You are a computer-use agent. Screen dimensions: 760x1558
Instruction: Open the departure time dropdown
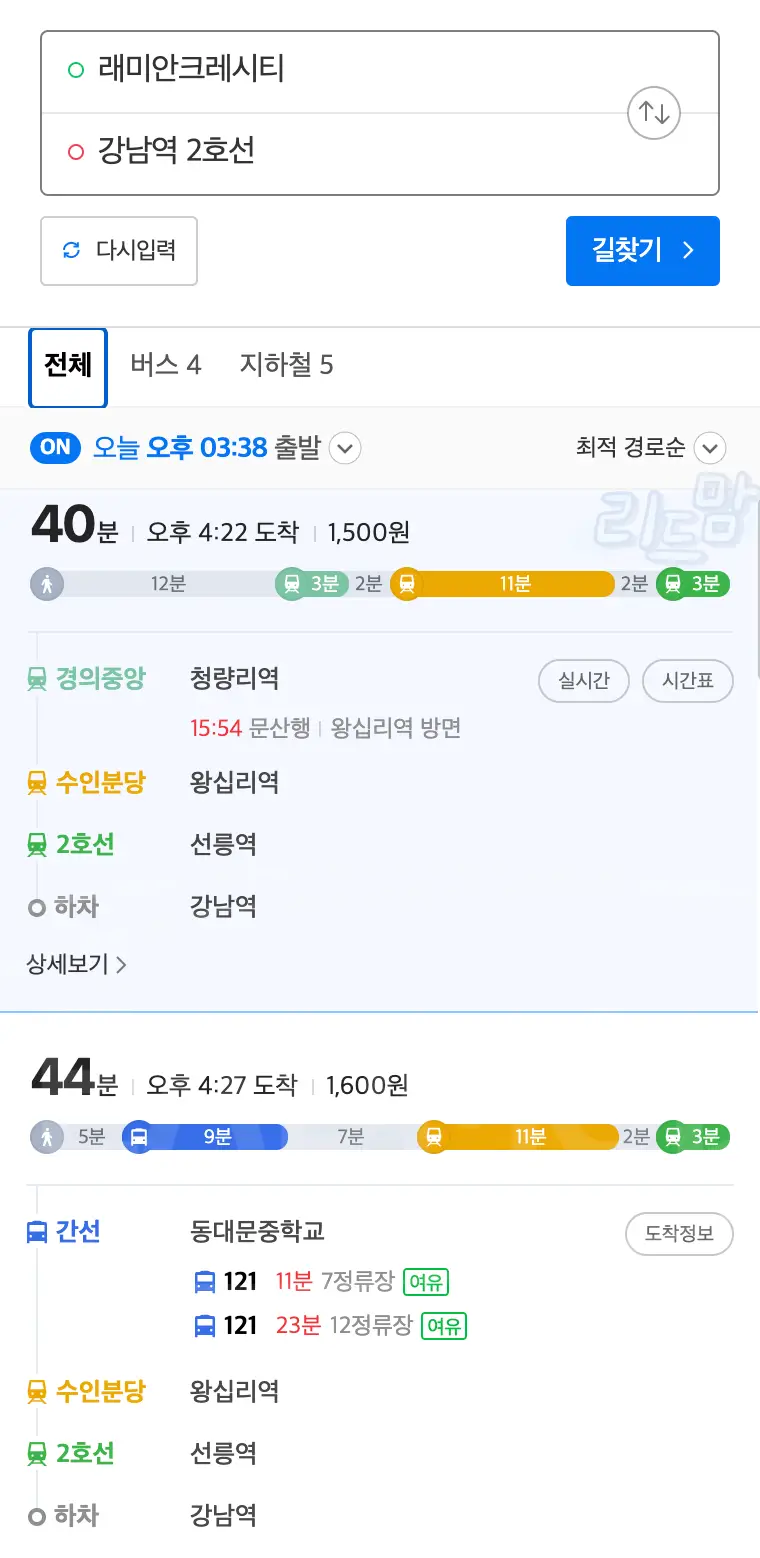(x=344, y=448)
